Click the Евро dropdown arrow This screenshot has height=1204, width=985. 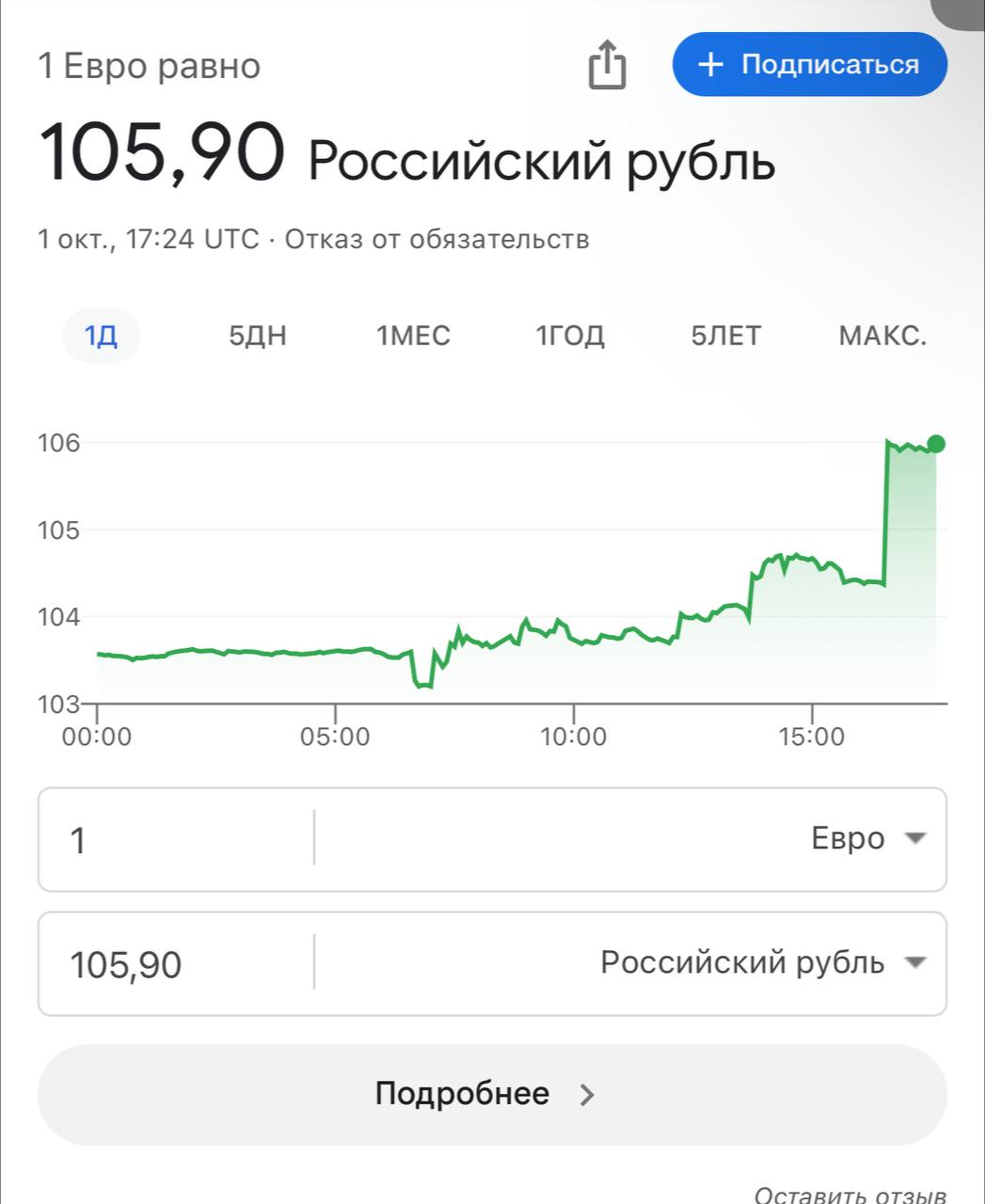tap(915, 838)
